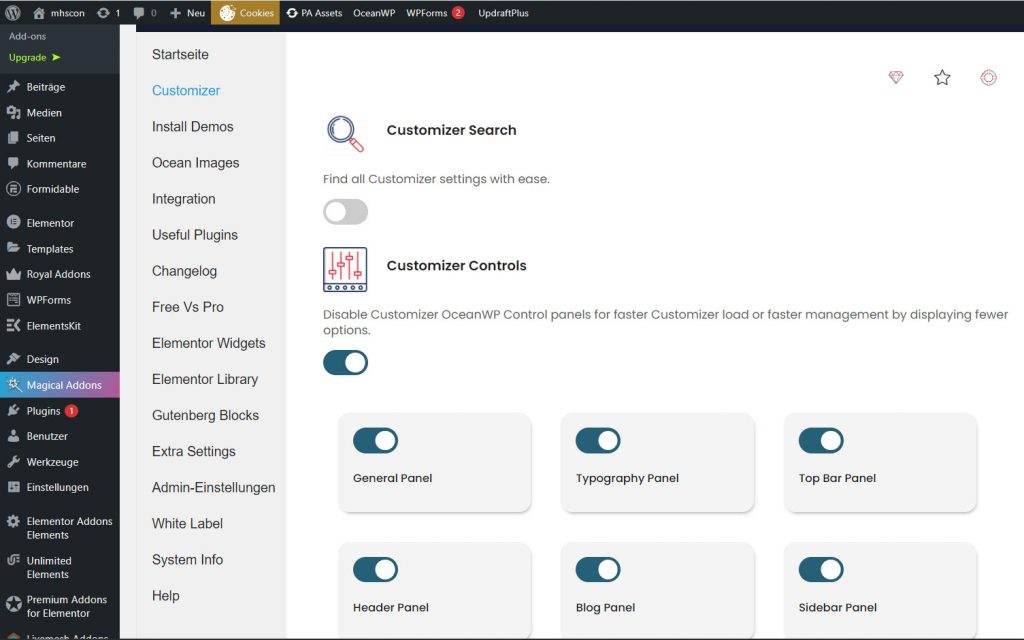Viewport: 1024px width, 640px height.
Task: Click the lifebuoy support icon at top right
Action: 988,77
